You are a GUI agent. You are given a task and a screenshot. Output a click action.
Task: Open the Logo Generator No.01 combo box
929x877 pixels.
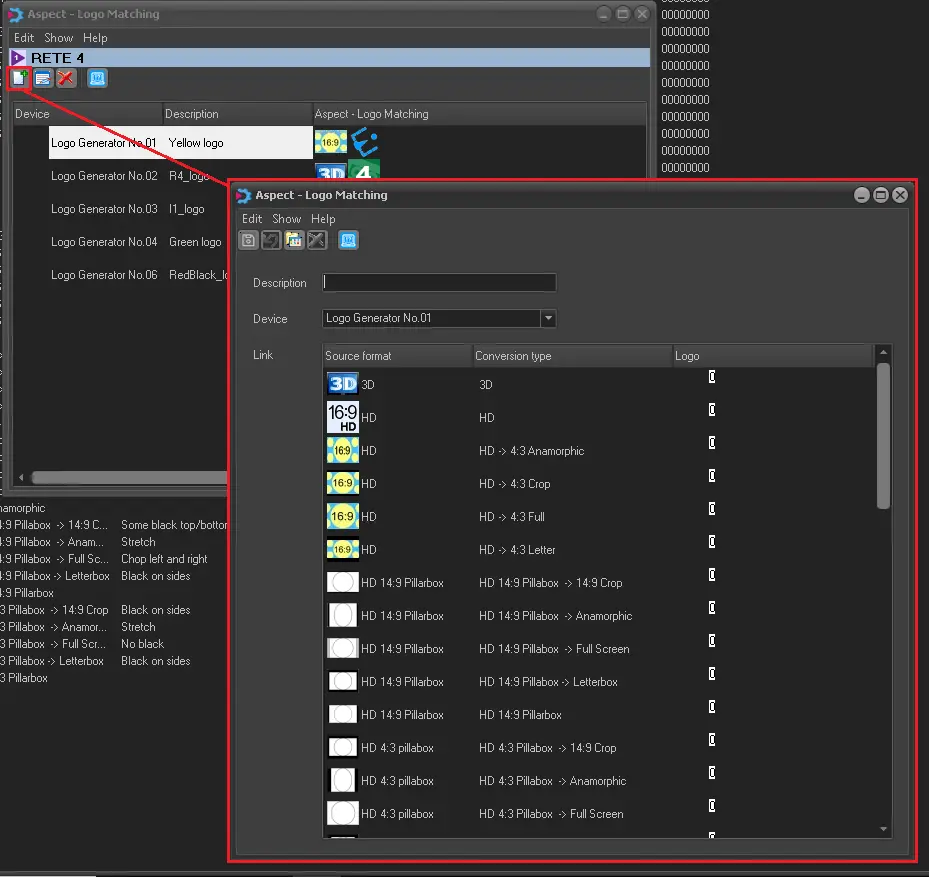(431, 319)
